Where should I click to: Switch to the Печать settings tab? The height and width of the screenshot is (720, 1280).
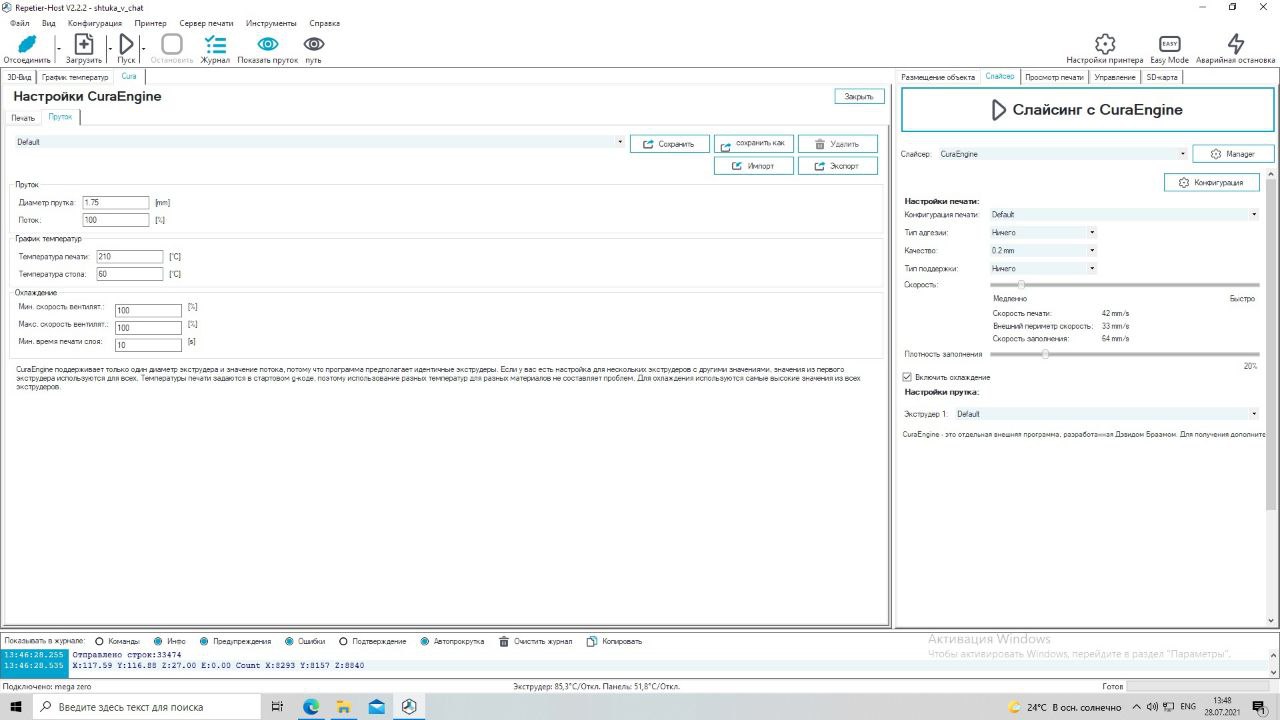[23, 118]
